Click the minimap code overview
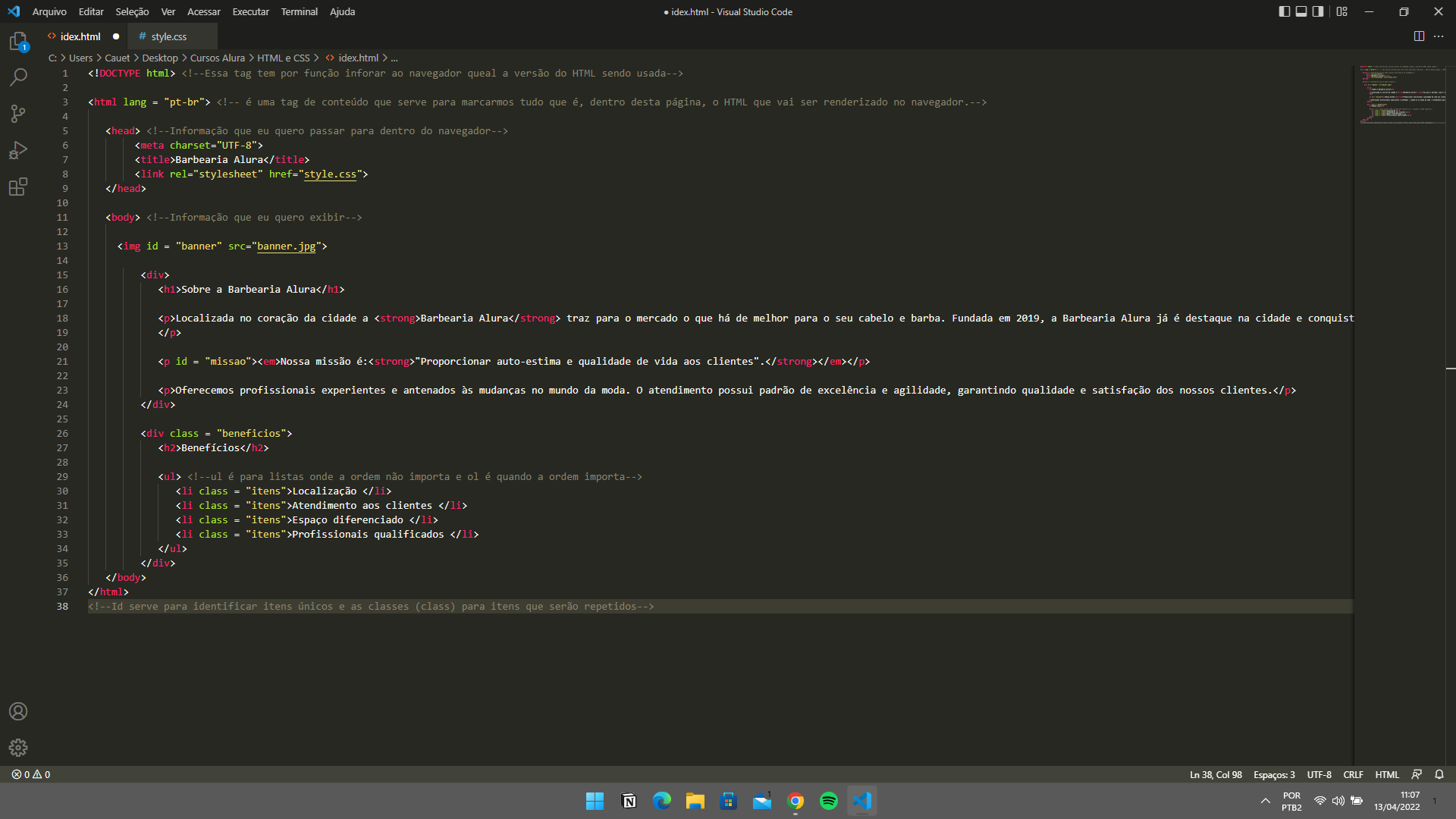Screen dimensions: 1456x819 [x=1402, y=95]
